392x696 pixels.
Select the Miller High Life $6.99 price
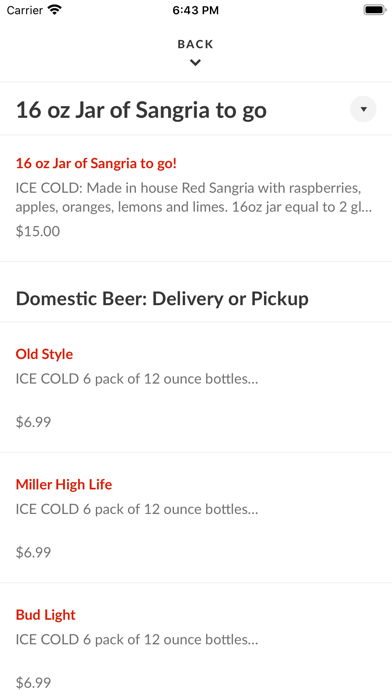click(33, 552)
